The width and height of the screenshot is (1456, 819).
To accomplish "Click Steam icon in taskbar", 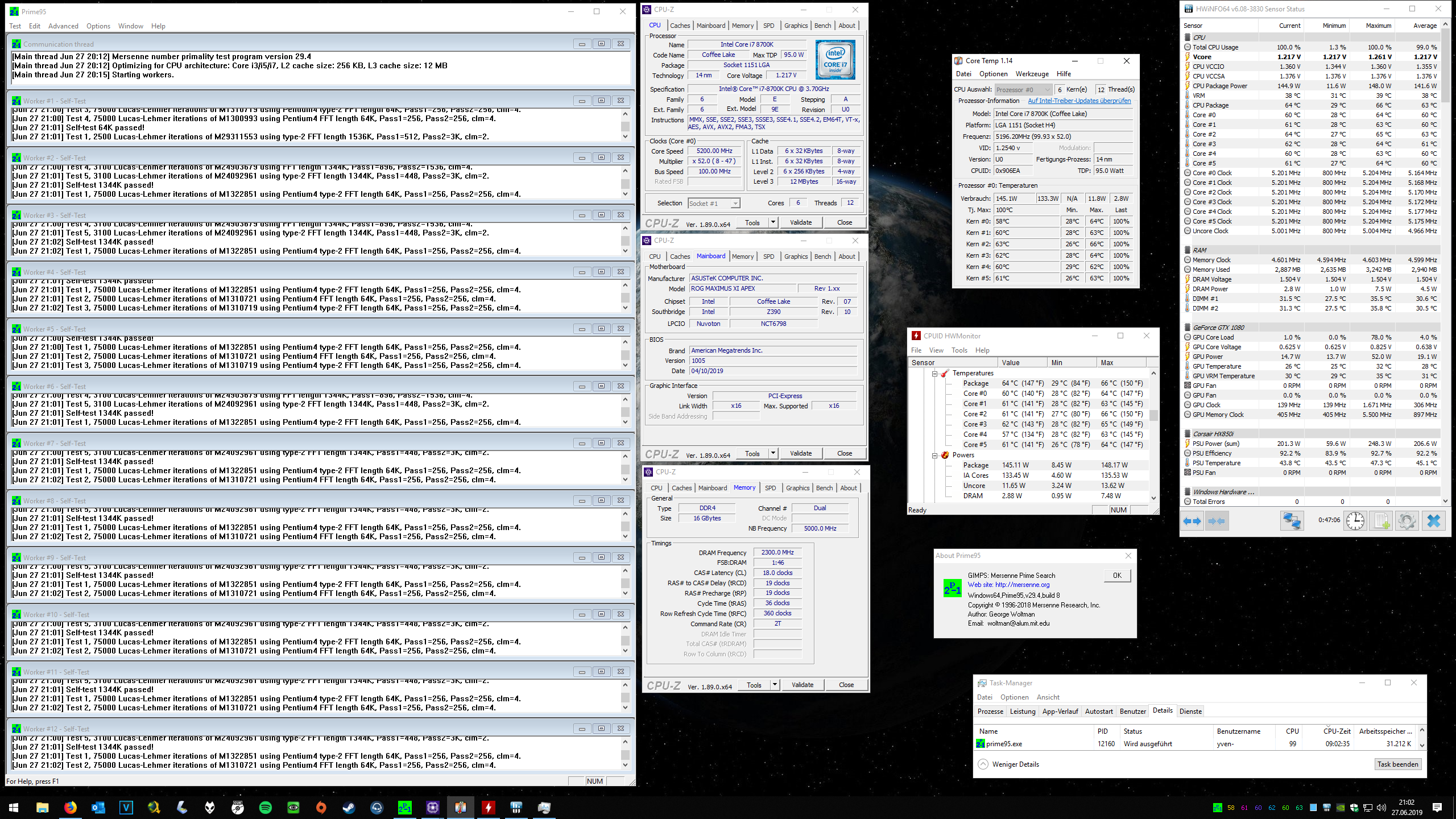I will click(349, 808).
